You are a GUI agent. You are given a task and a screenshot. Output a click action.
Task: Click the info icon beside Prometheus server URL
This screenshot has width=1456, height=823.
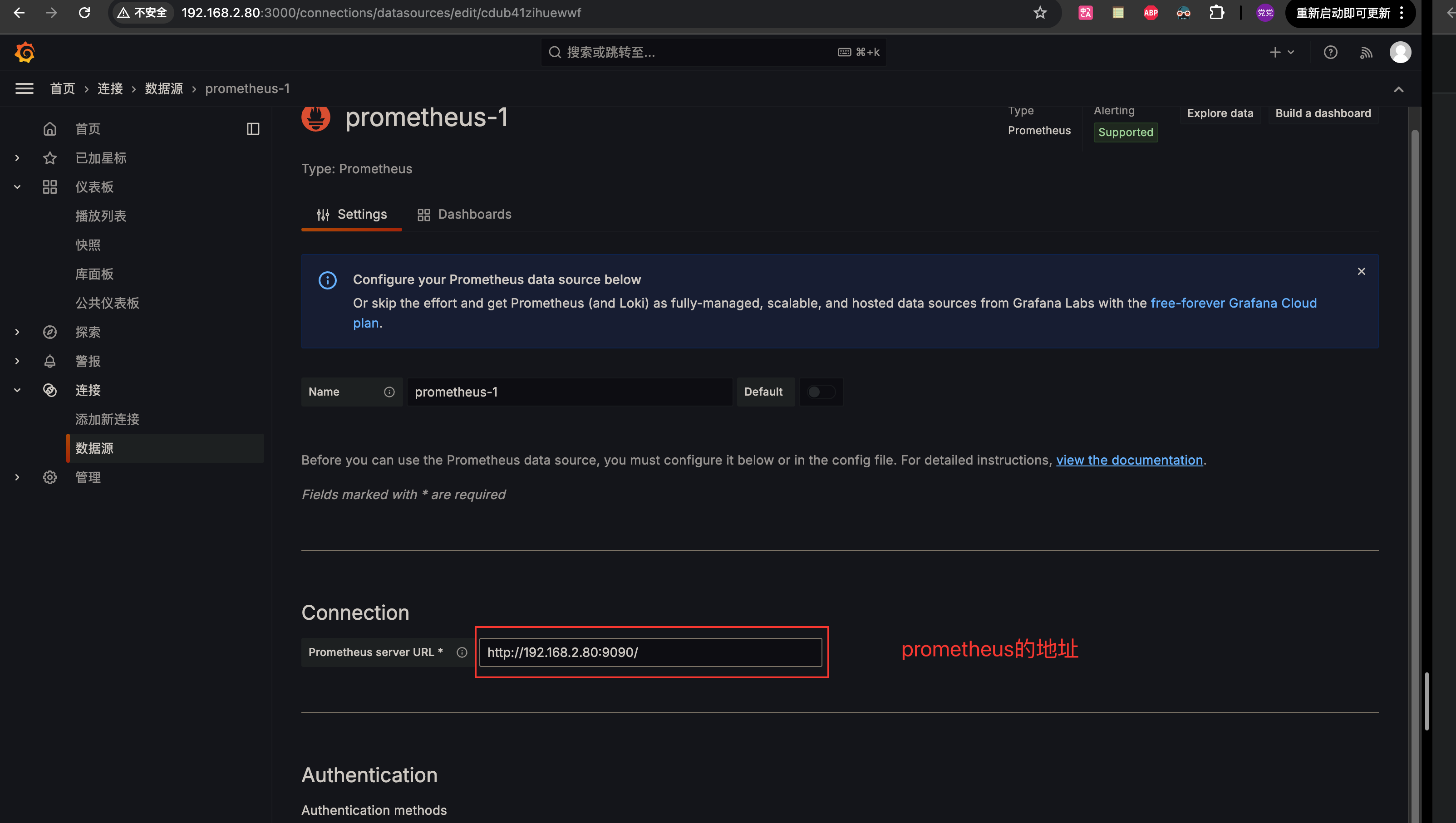click(462, 652)
